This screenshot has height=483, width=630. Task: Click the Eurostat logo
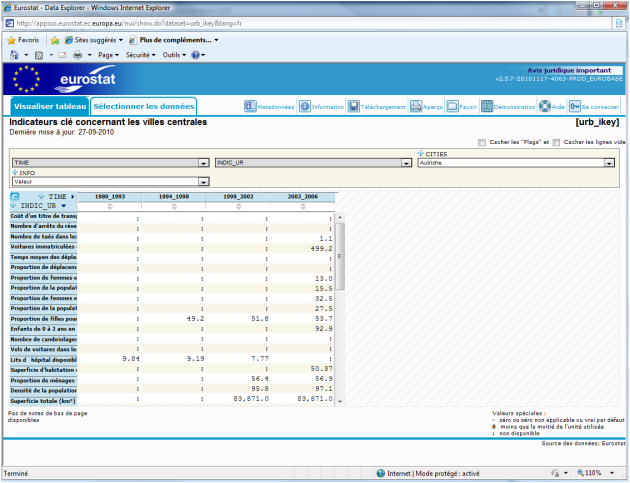pos(87,79)
